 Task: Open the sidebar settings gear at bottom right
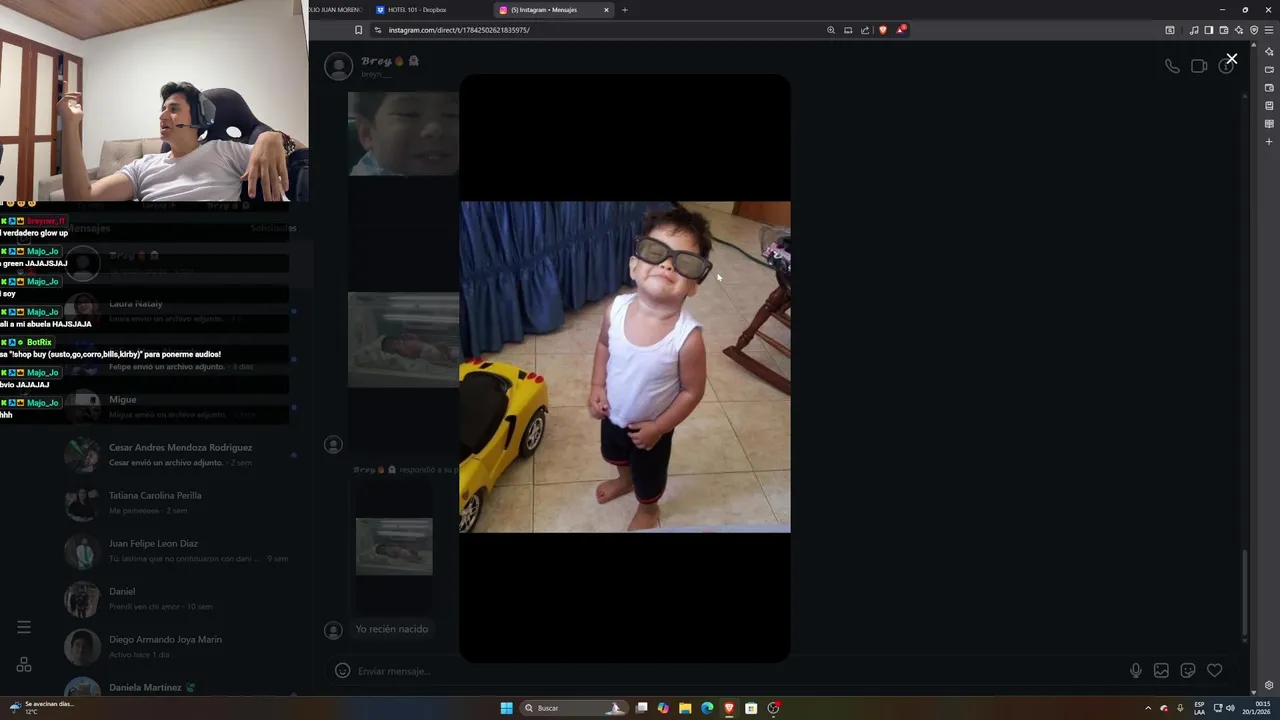click(x=1269, y=686)
